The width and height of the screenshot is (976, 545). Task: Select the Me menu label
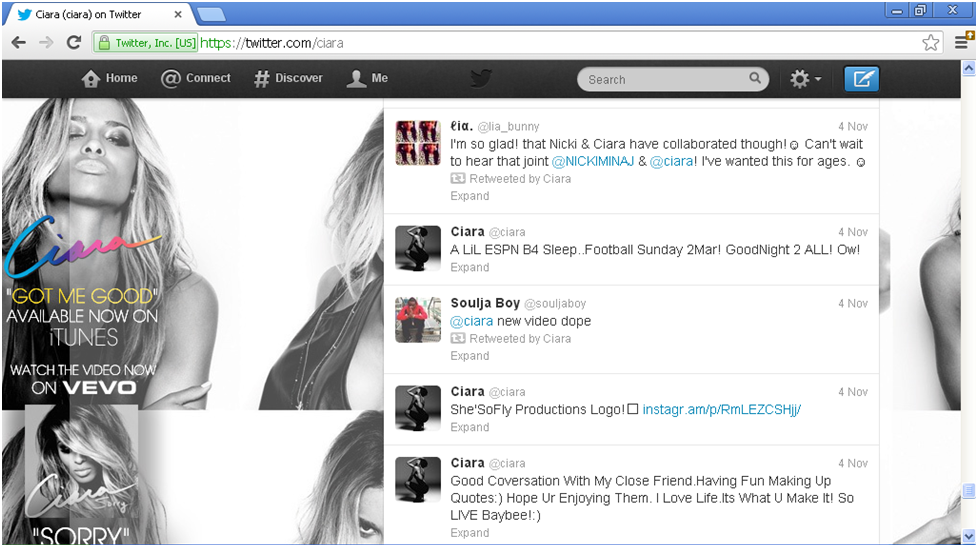(380, 78)
